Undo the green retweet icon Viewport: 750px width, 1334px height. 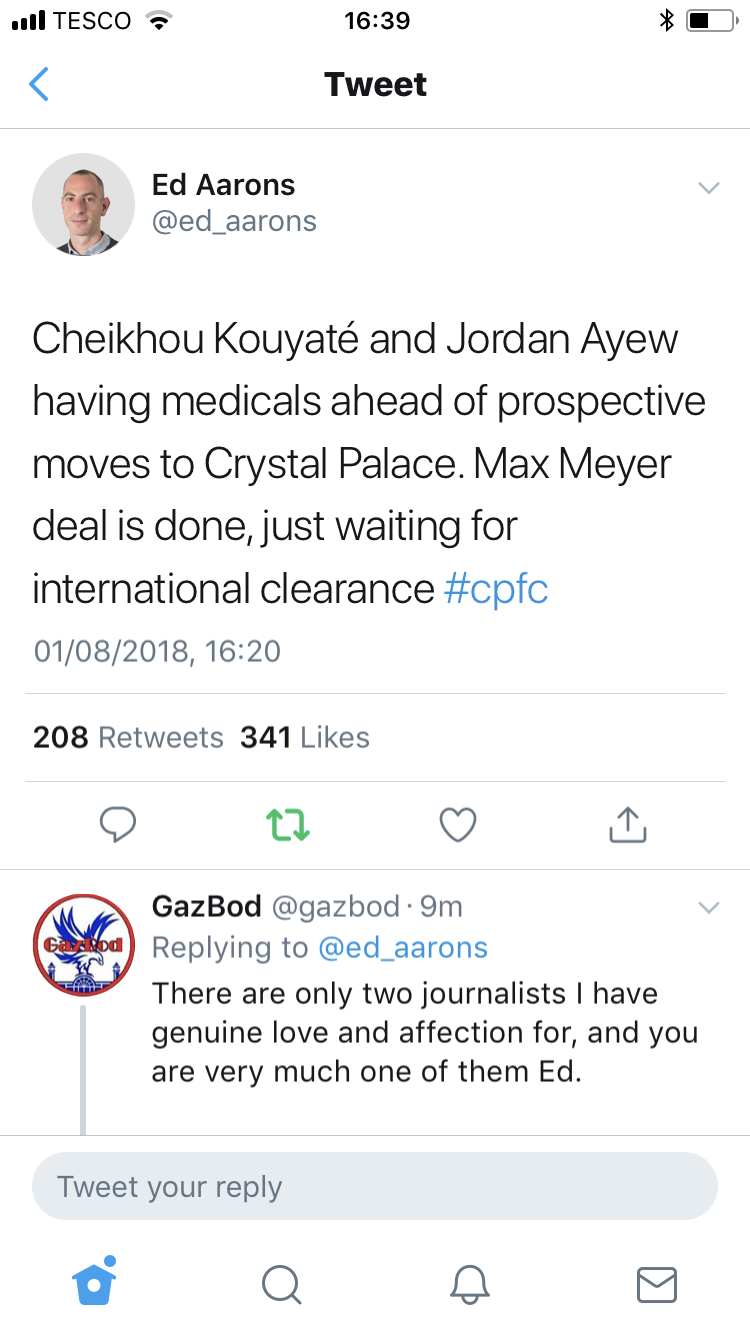click(x=288, y=825)
